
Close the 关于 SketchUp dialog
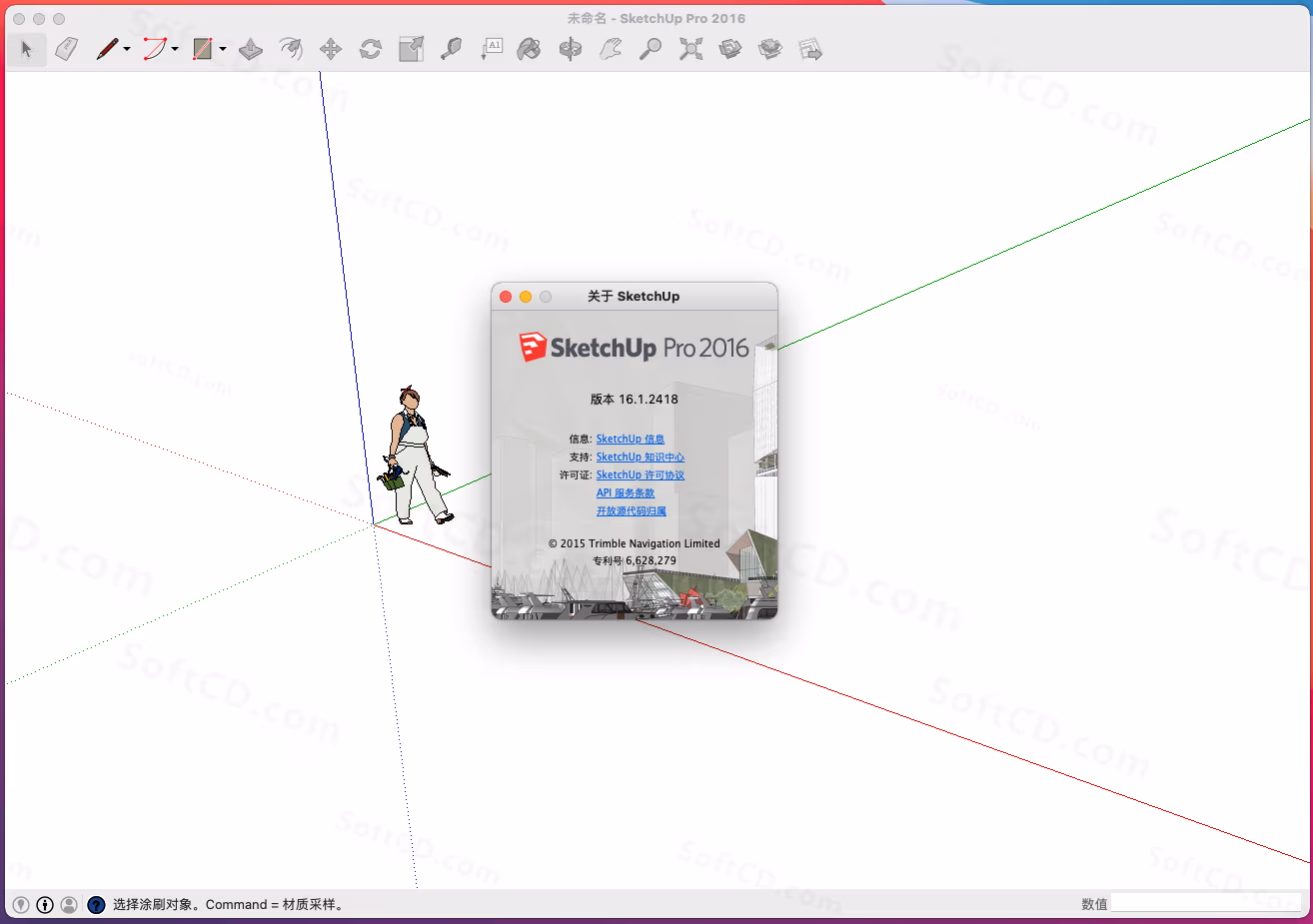click(x=506, y=297)
